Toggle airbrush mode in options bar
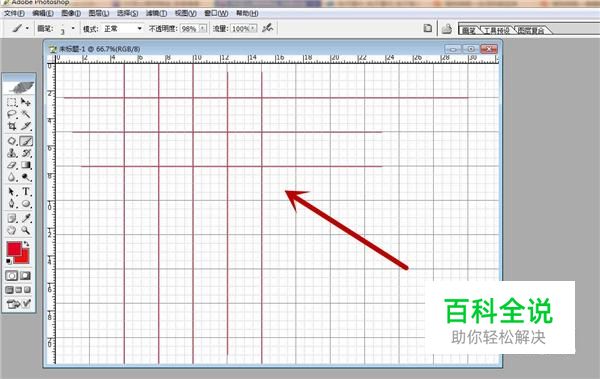The height and width of the screenshot is (379, 600). [x=267, y=28]
